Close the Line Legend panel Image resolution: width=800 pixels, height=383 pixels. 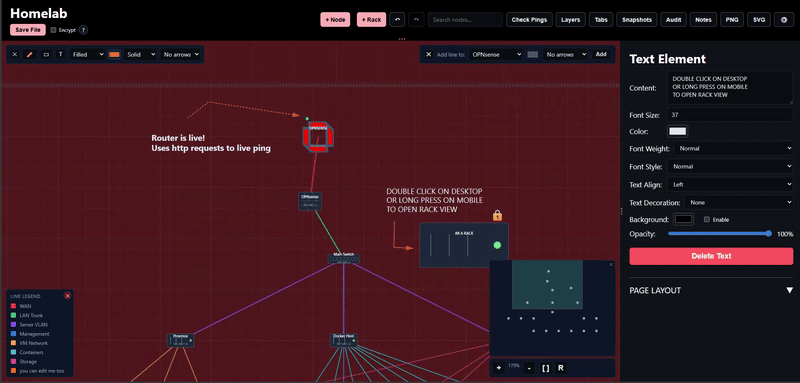pyautogui.click(x=67, y=296)
